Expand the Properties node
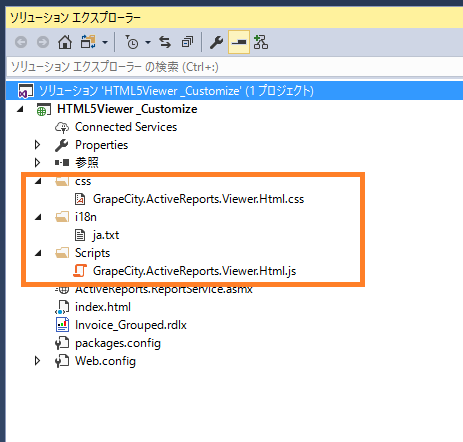 [37, 145]
